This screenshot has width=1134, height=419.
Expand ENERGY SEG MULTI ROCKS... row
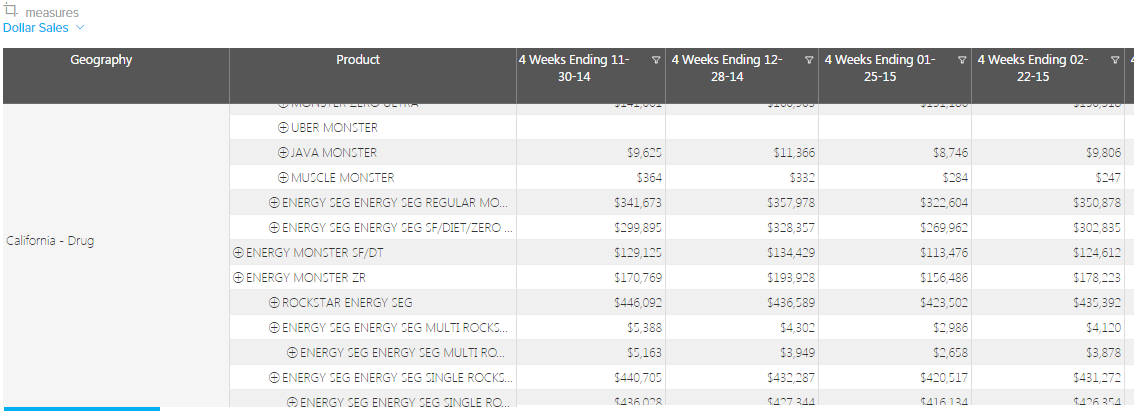tap(274, 327)
